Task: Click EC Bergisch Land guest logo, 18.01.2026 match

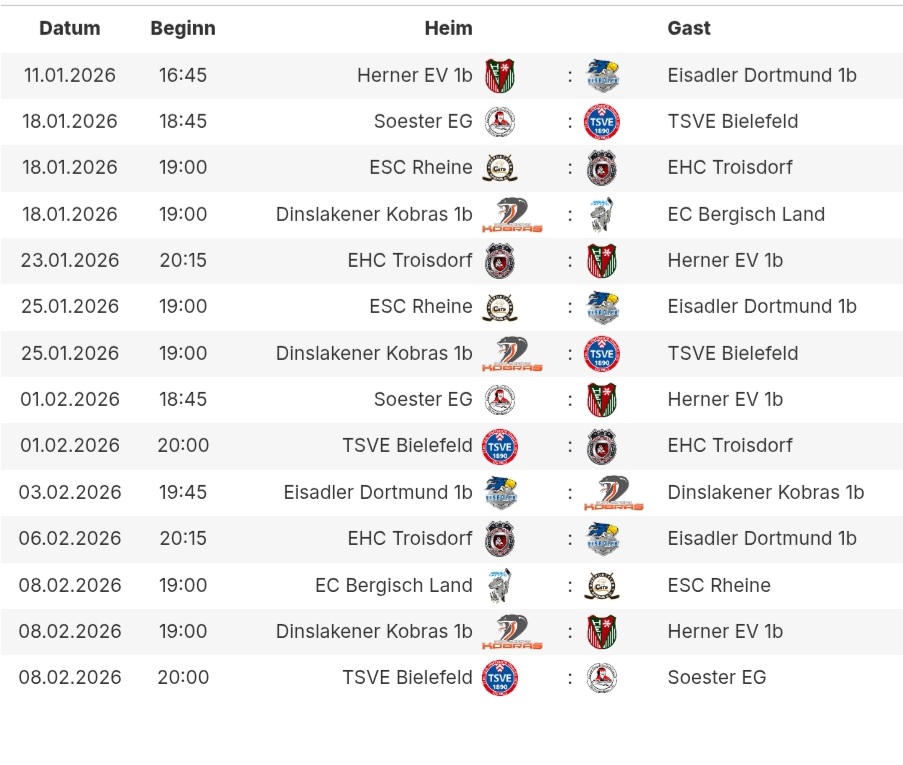Action: (602, 214)
